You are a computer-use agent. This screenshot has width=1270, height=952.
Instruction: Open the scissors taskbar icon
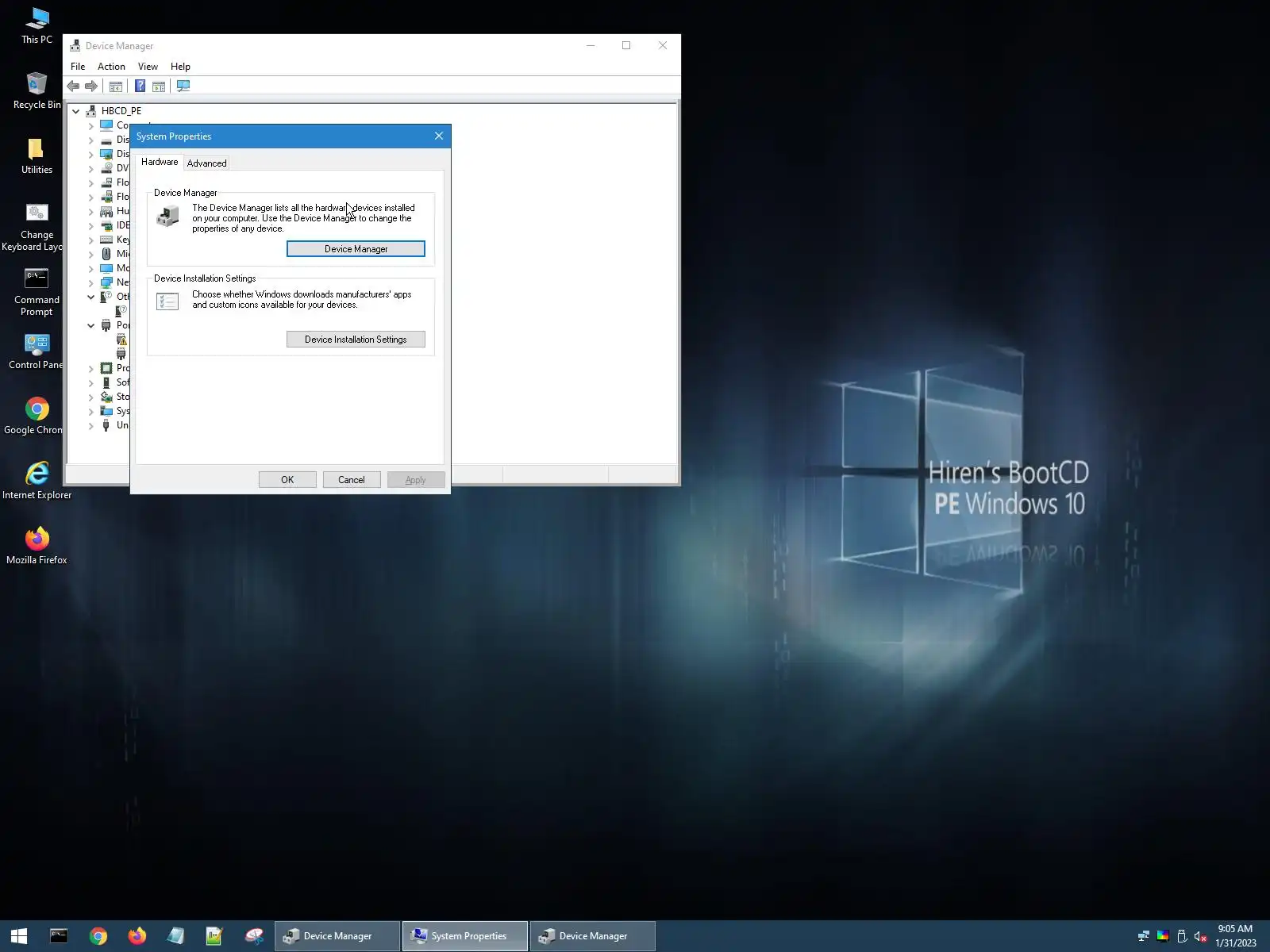[x=254, y=936]
